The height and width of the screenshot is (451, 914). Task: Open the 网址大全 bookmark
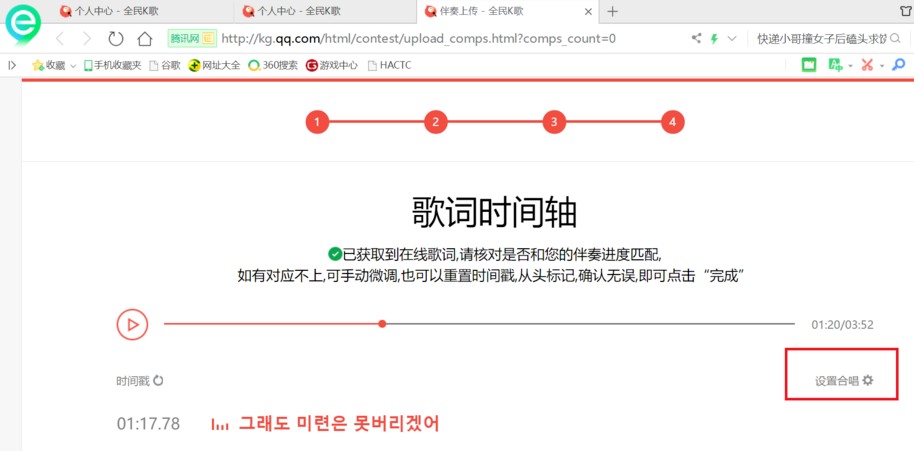click(214, 65)
